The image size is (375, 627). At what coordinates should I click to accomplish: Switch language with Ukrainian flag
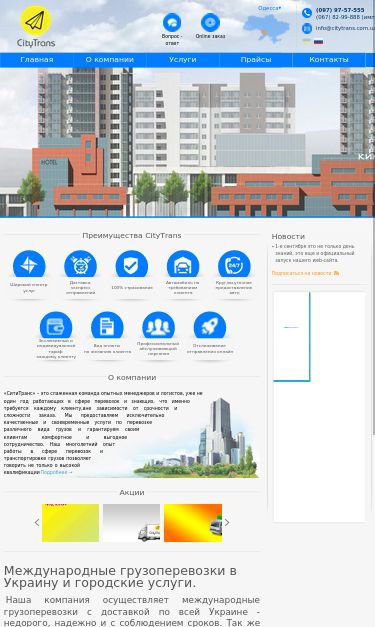point(306,41)
